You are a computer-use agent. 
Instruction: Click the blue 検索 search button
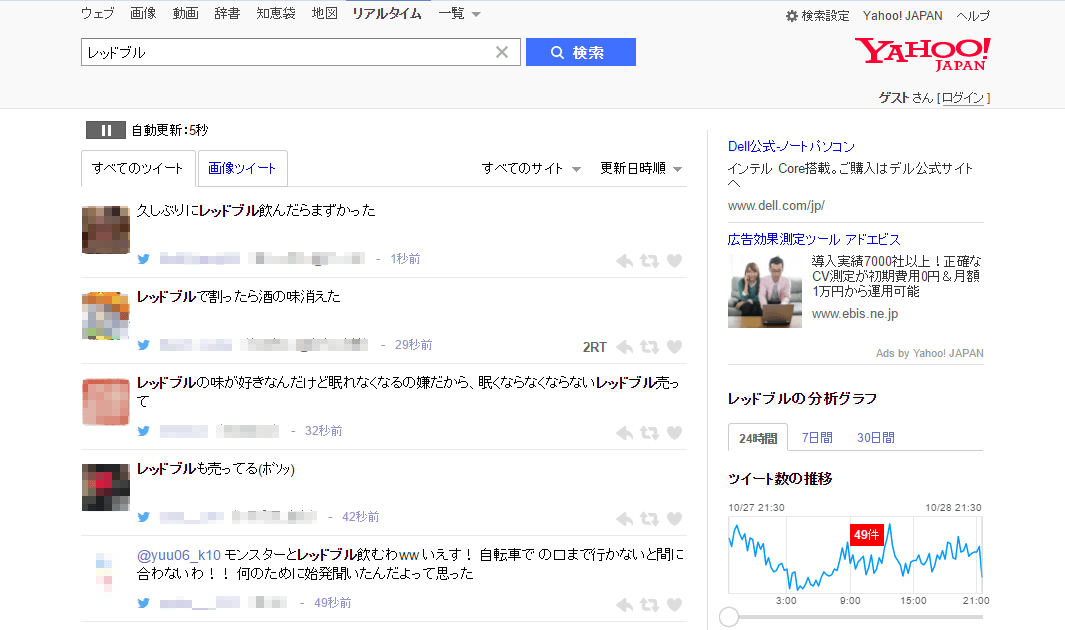tap(581, 52)
